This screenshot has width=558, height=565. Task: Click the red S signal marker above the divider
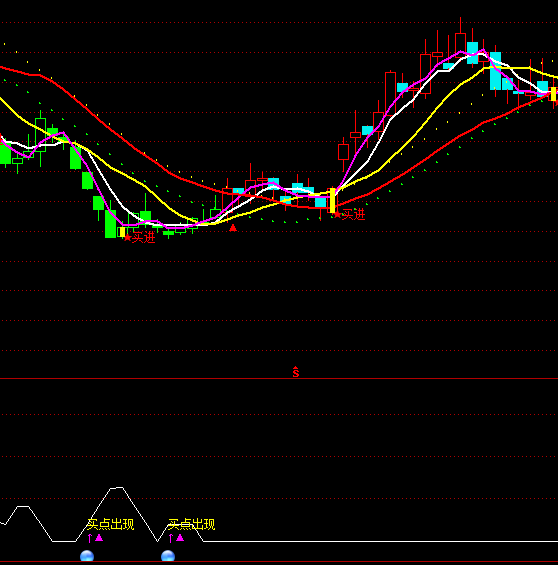296,372
